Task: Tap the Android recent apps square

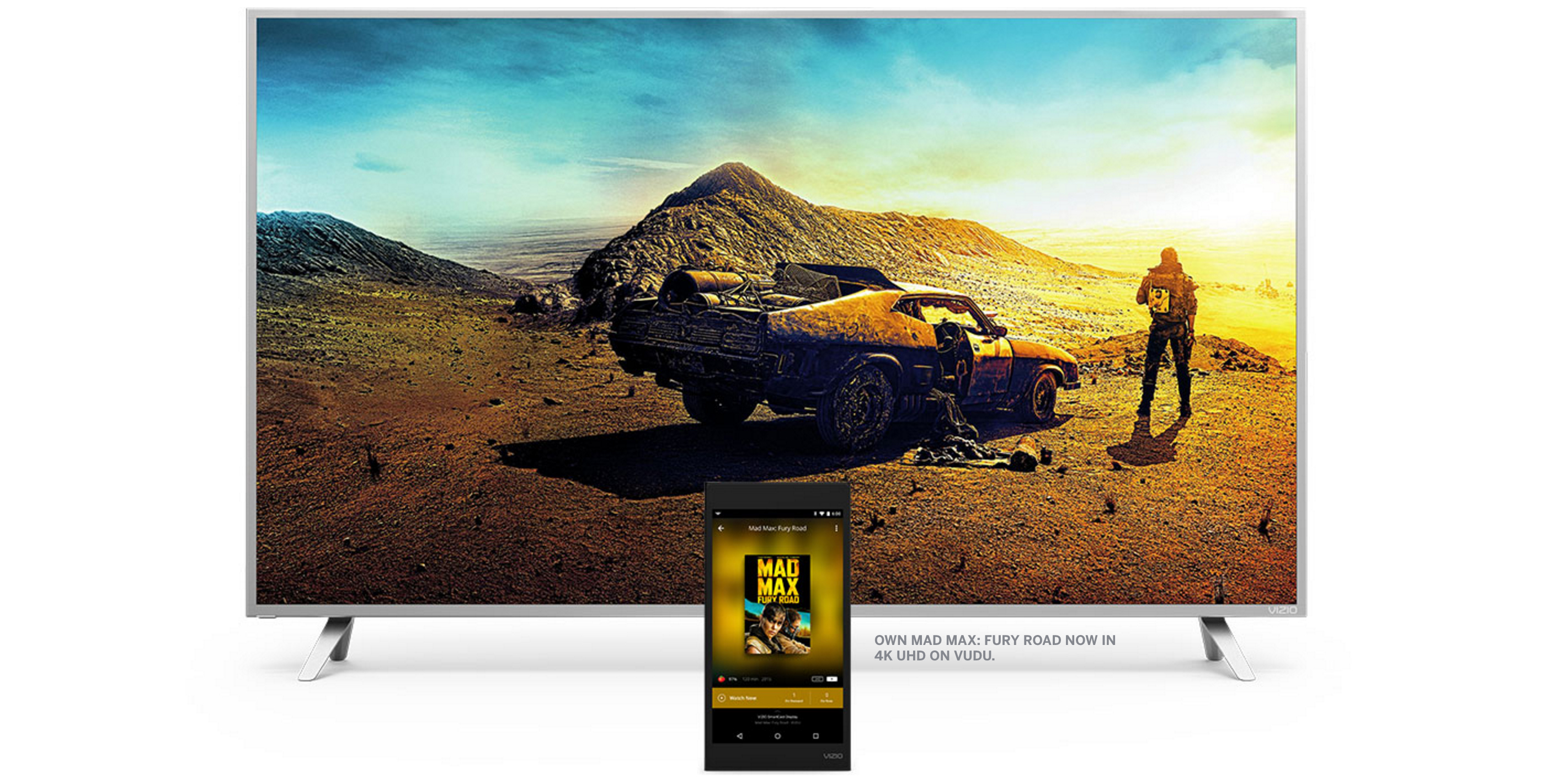Action: point(815,736)
